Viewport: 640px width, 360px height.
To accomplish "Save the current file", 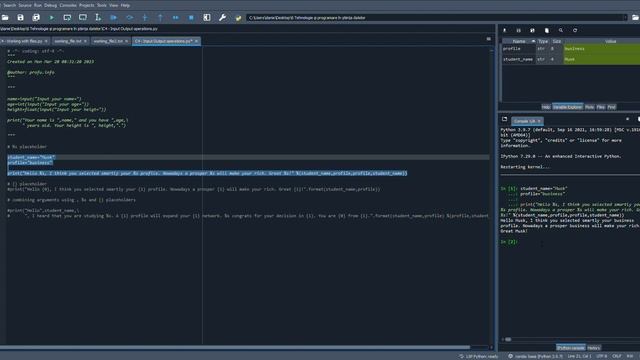I will 20,18.
